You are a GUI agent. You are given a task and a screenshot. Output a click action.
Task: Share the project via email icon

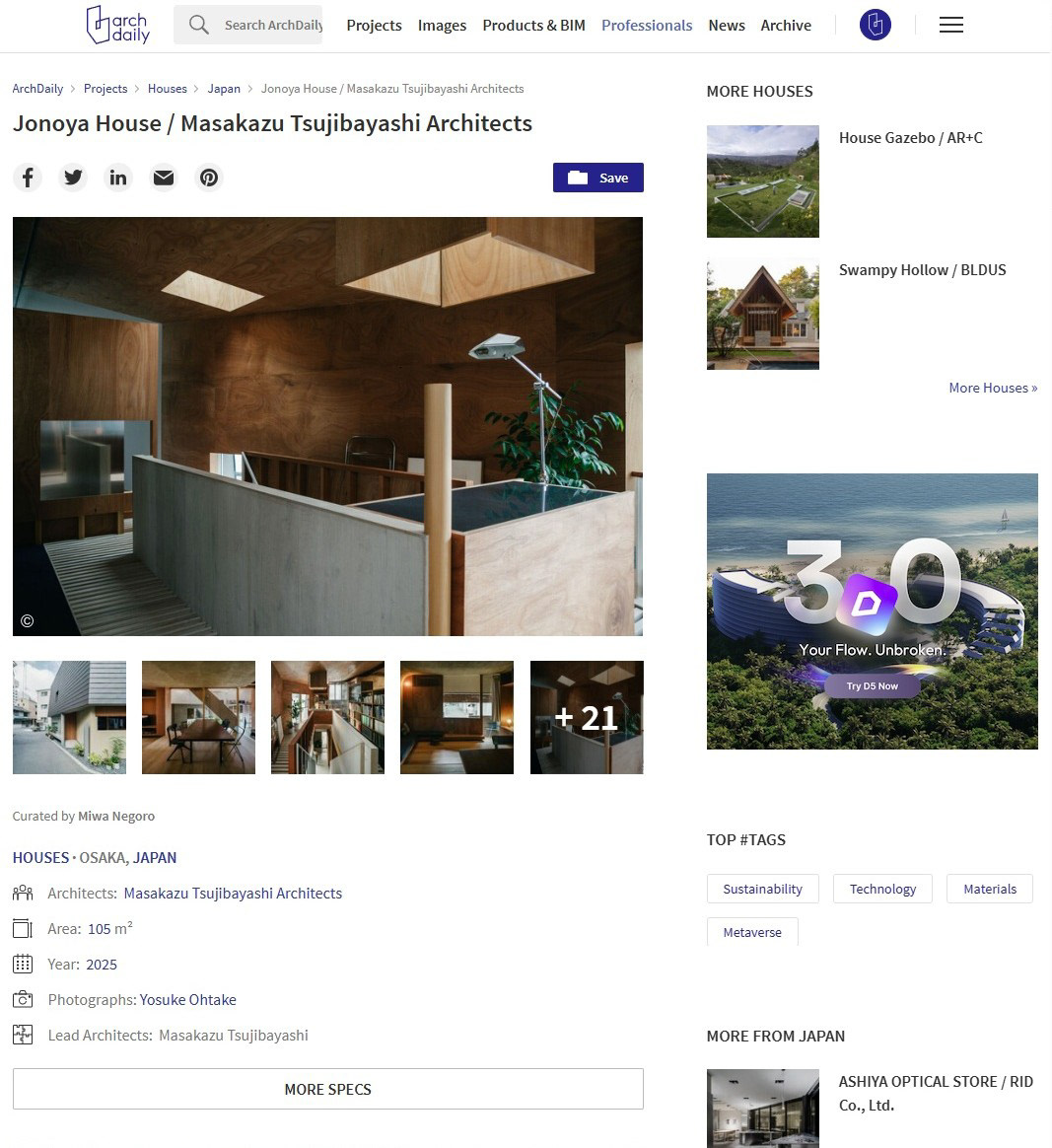coord(164,178)
